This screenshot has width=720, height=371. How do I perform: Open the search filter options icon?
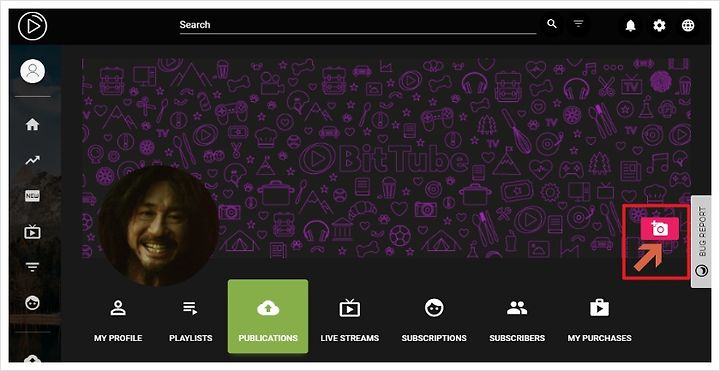tap(579, 24)
